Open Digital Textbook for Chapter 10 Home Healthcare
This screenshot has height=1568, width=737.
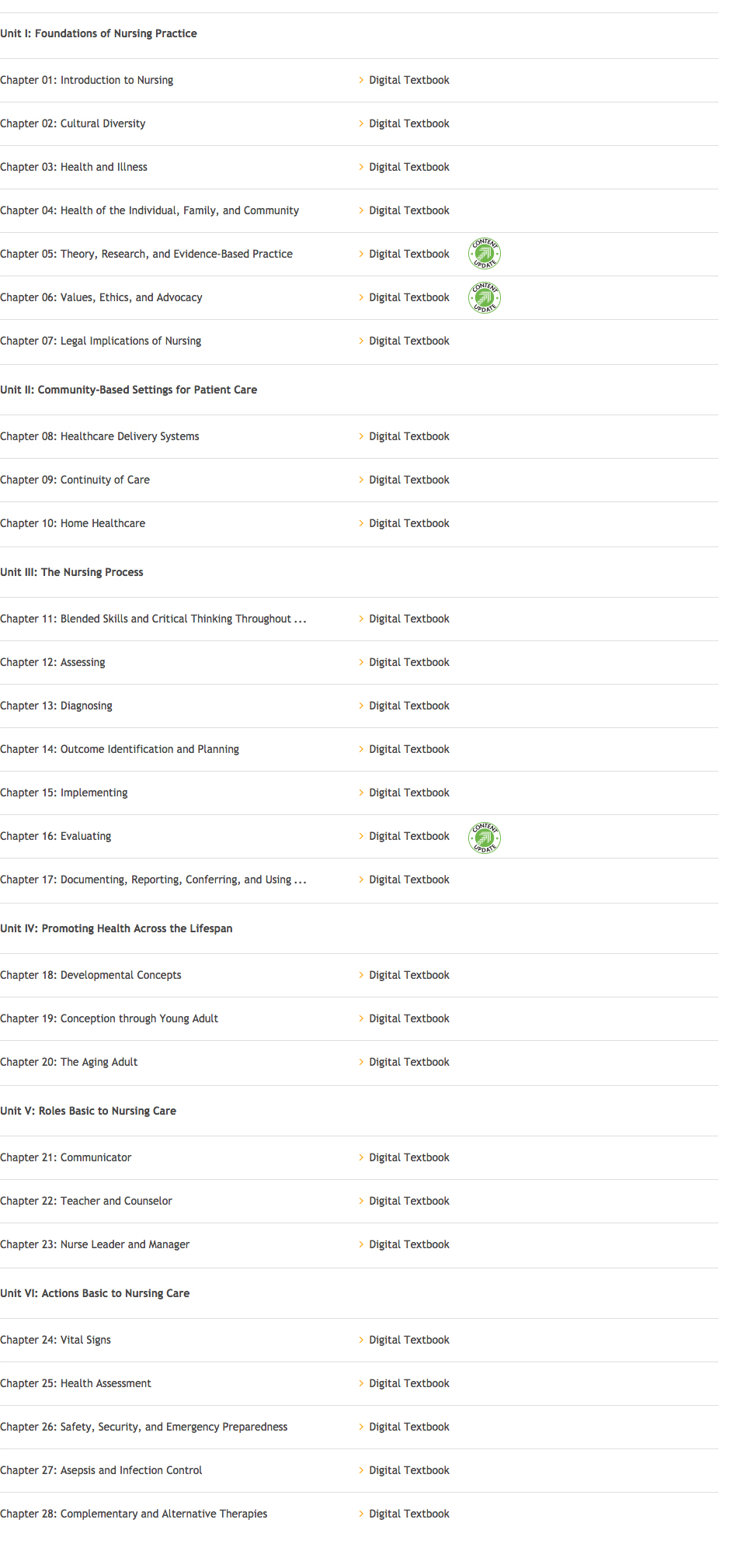click(x=408, y=523)
